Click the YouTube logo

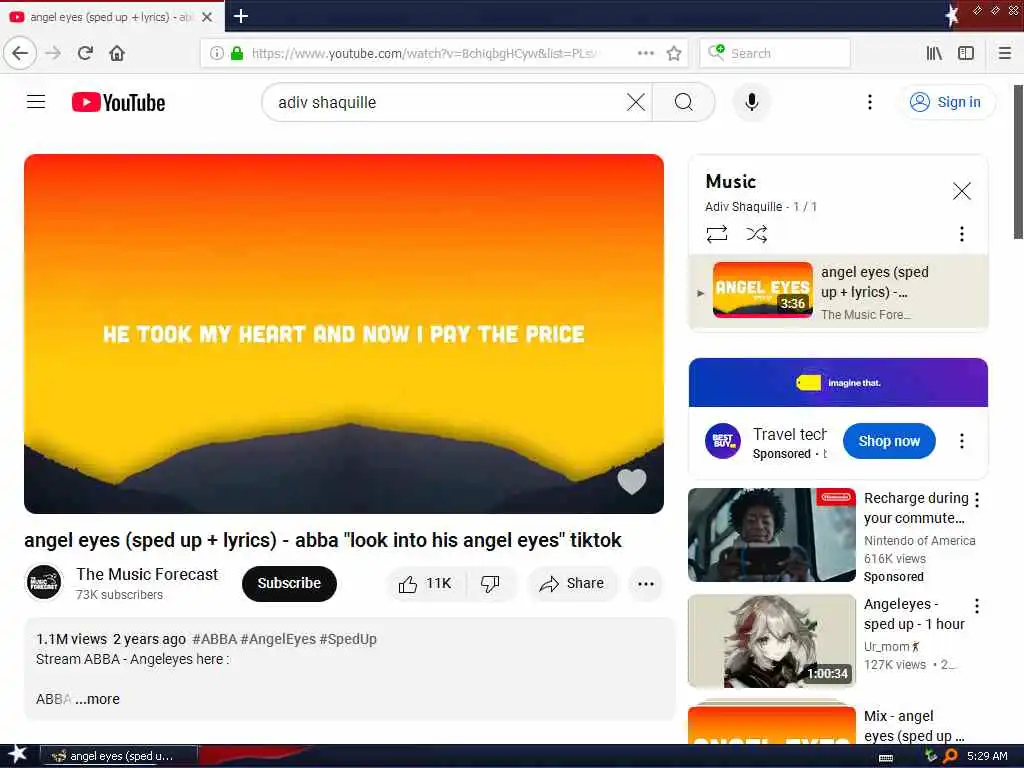[118, 103]
